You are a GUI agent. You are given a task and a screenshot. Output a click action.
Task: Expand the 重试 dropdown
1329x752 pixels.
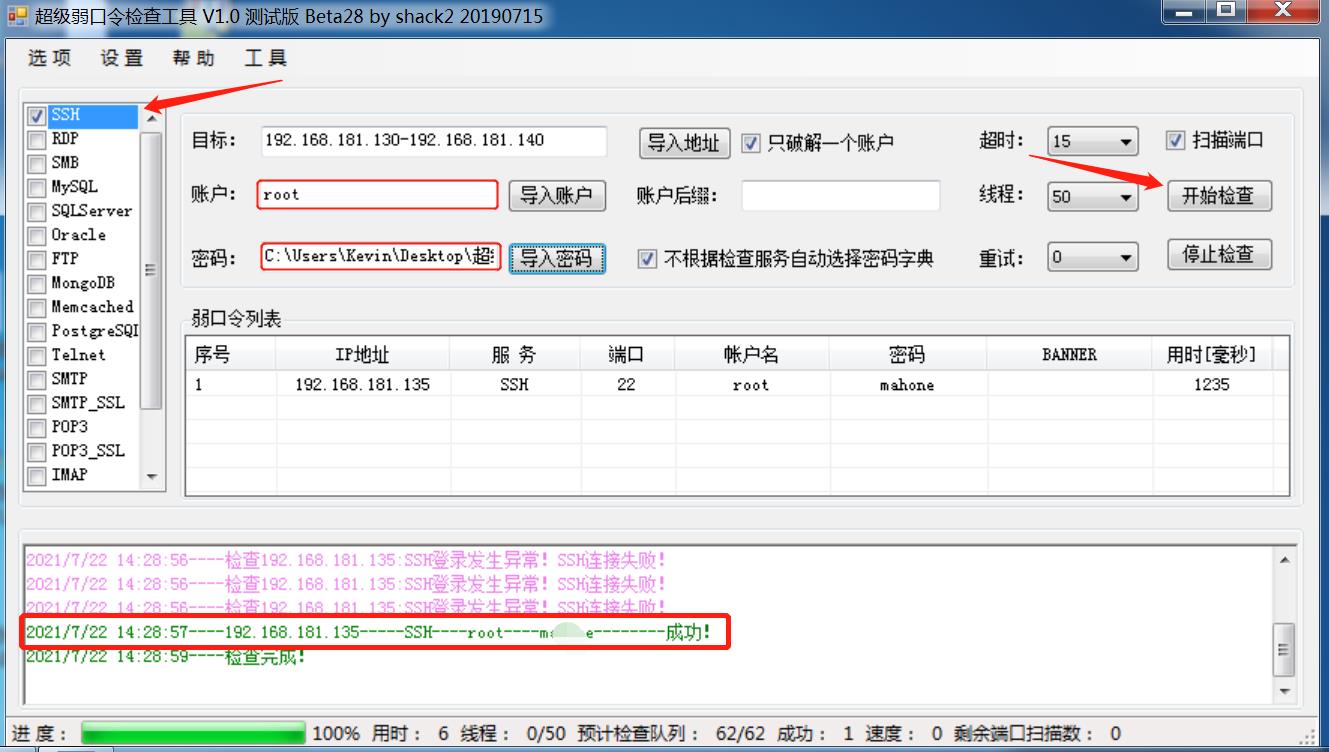[x=1126, y=258]
